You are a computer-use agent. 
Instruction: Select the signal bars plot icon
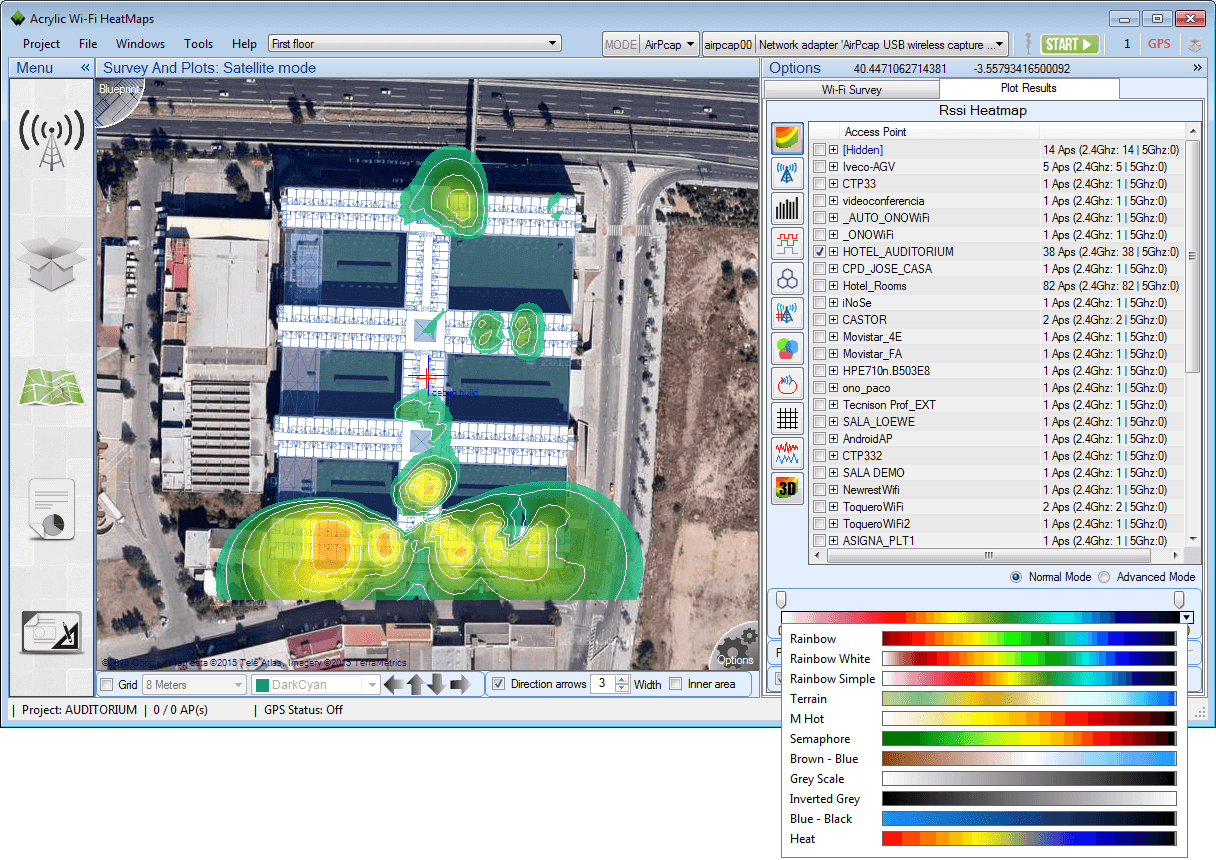788,209
